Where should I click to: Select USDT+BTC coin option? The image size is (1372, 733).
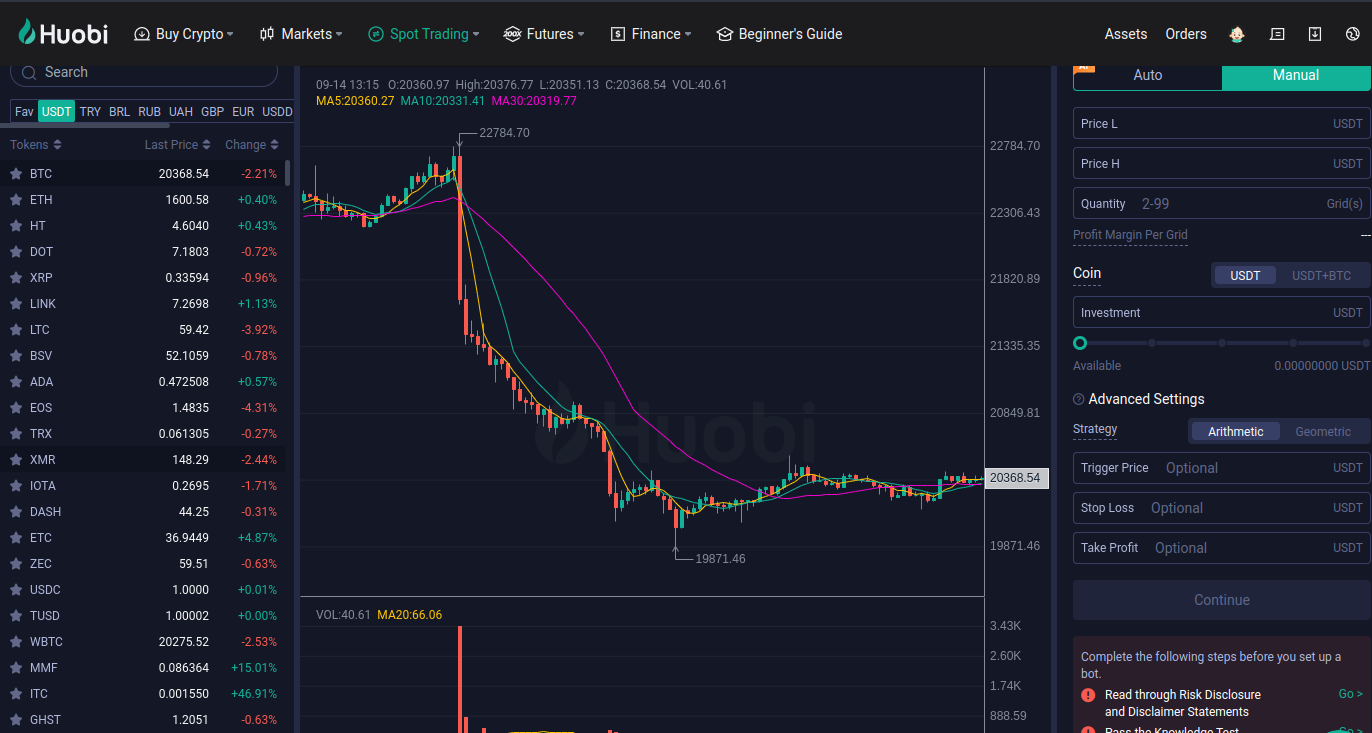pos(1321,276)
